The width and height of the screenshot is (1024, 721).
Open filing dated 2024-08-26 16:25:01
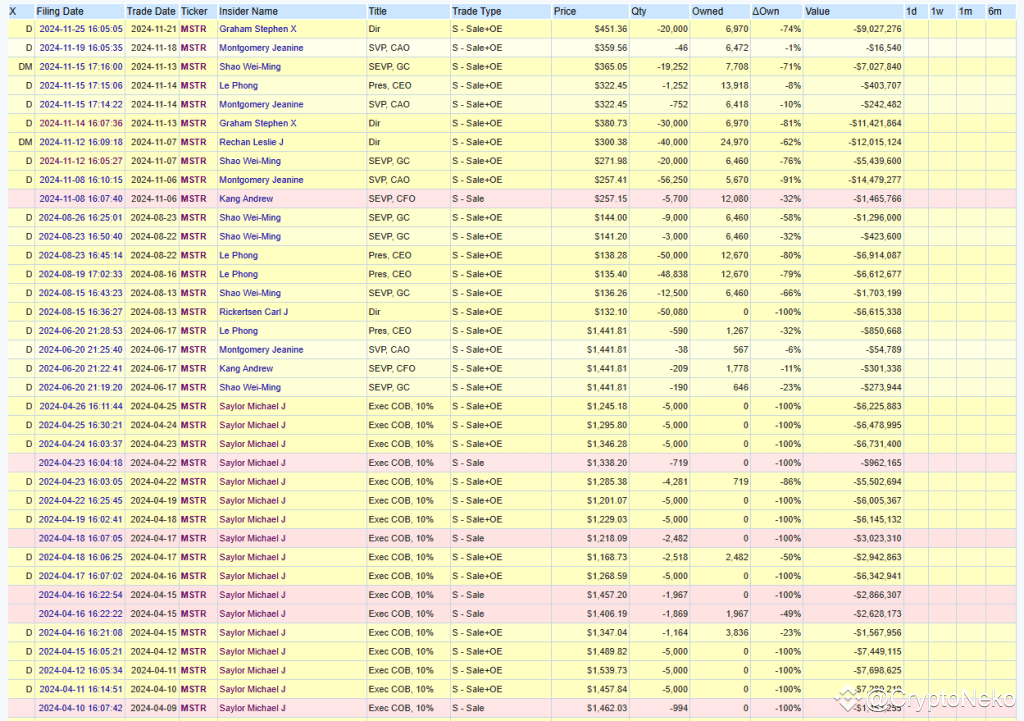point(81,217)
